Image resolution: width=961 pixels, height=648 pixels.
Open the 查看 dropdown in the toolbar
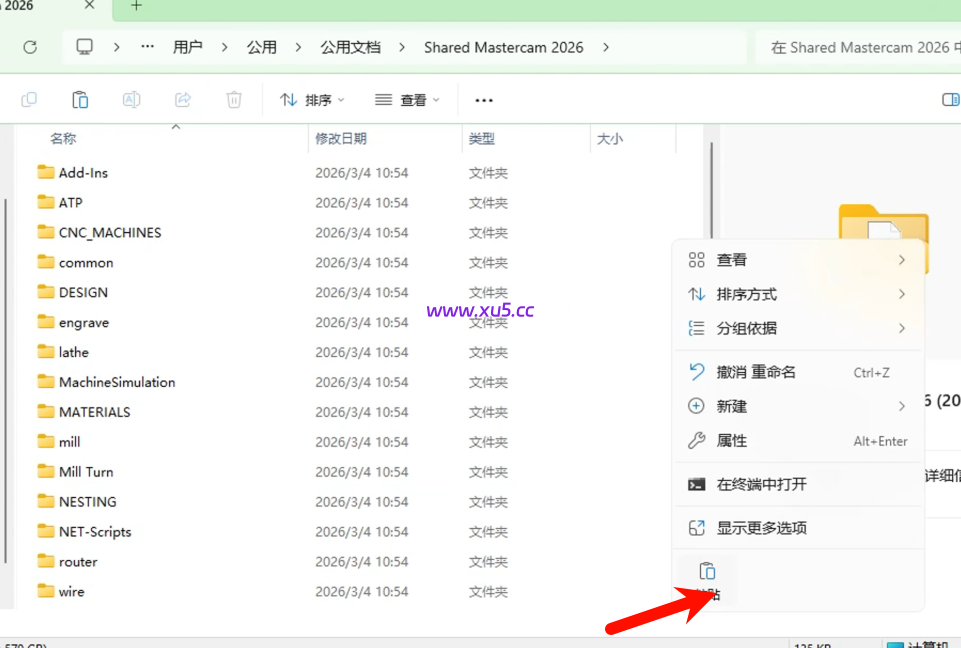point(407,99)
